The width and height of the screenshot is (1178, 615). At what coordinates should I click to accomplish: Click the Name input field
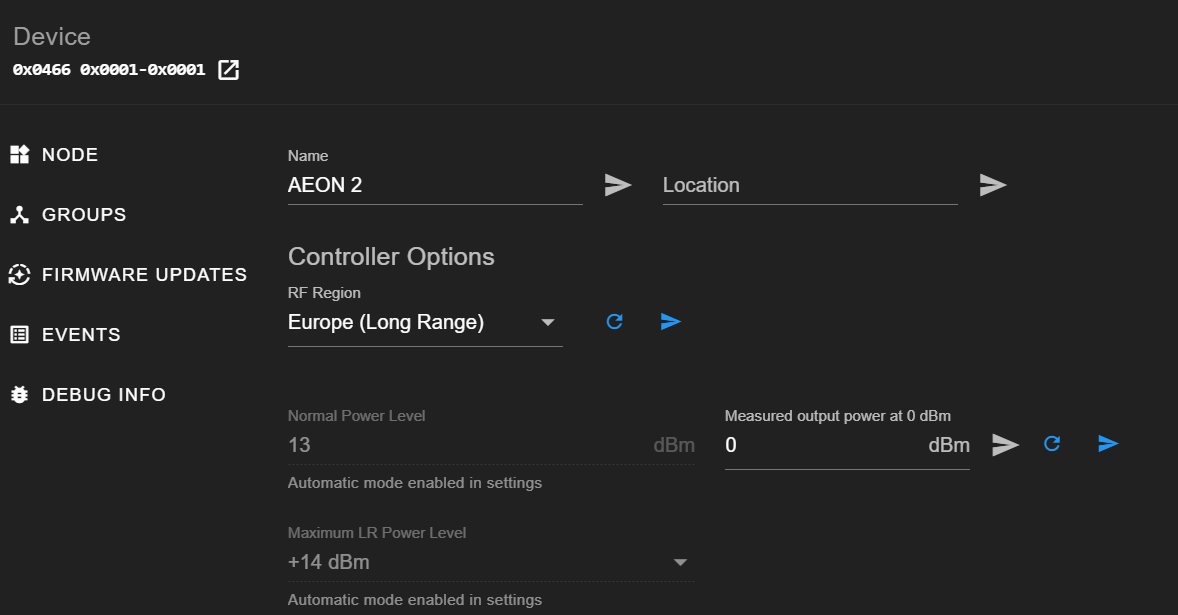[x=434, y=185]
